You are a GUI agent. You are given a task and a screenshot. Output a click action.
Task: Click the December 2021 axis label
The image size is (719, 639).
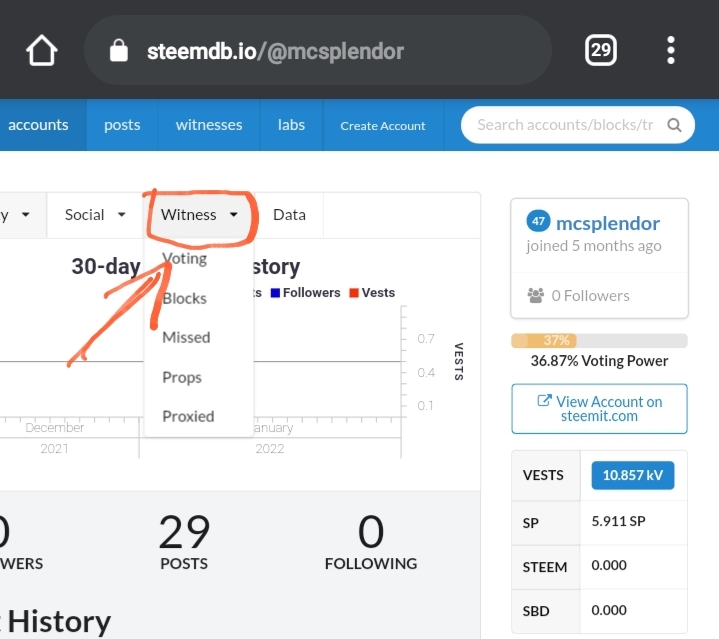(x=55, y=437)
